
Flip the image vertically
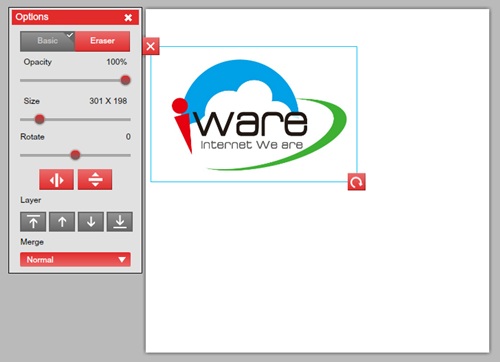(95, 180)
